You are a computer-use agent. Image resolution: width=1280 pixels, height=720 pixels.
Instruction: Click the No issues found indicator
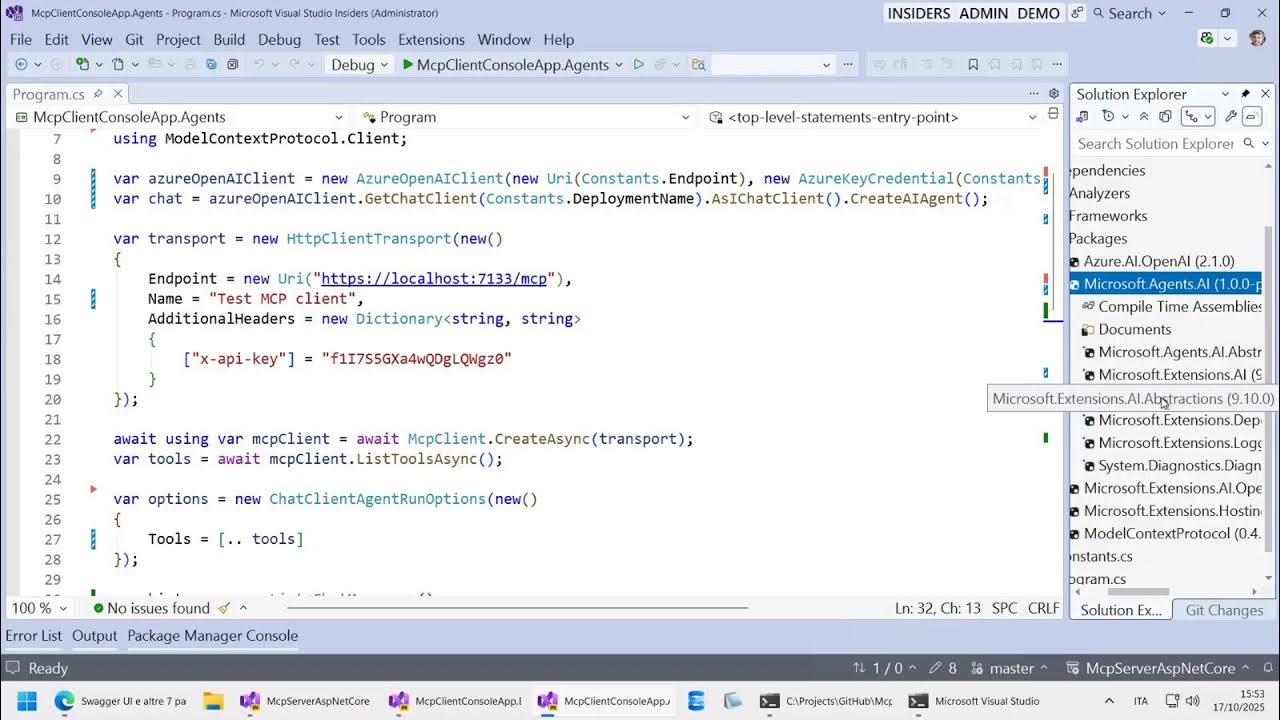pyautogui.click(x=151, y=608)
